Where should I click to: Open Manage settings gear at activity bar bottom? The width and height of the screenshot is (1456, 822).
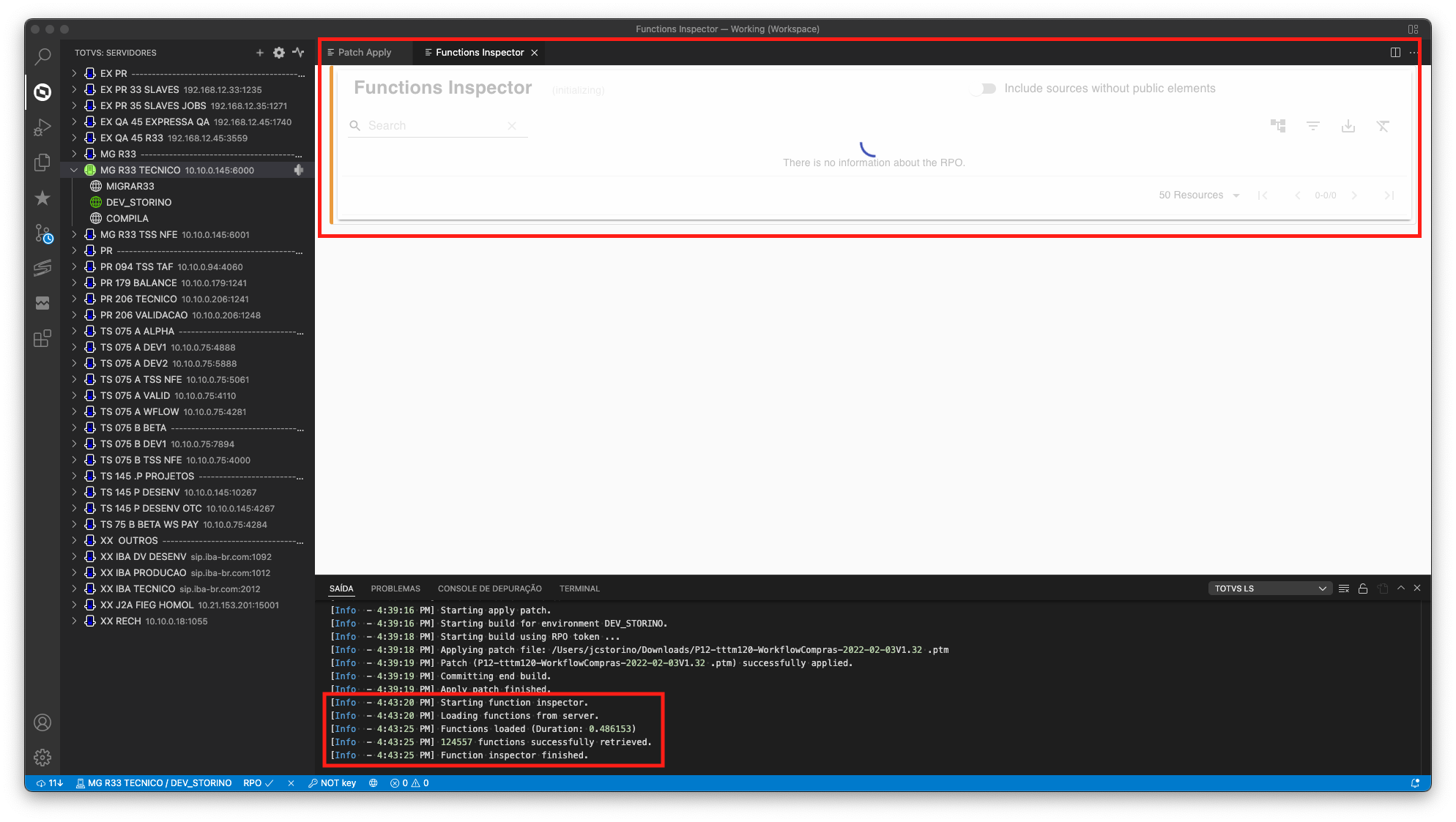pos(42,758)
